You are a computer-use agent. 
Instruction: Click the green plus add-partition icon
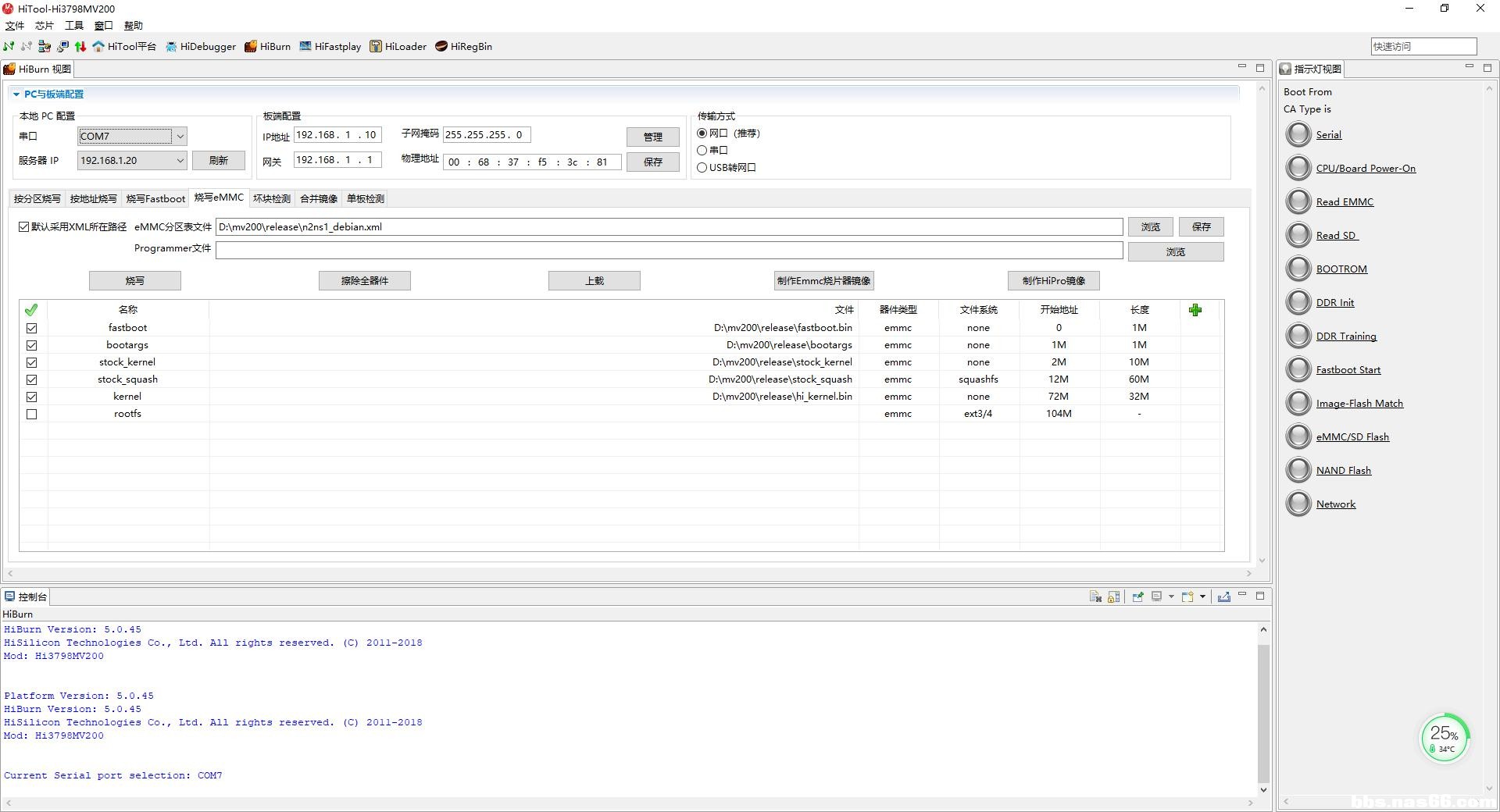pyautogui.click(x=1195, y=311)
